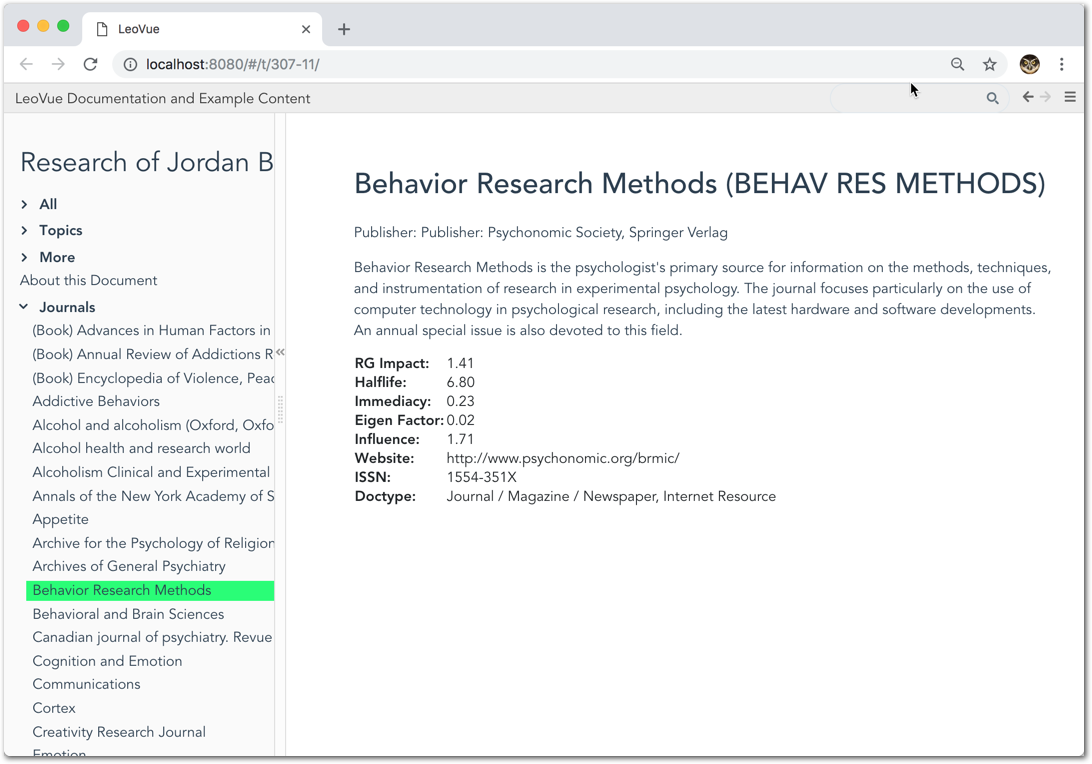The width and height of the screenshot is (1092, 764).
Task: Select highlighted Behavior Research Methods item
Action: pos(150,590)
